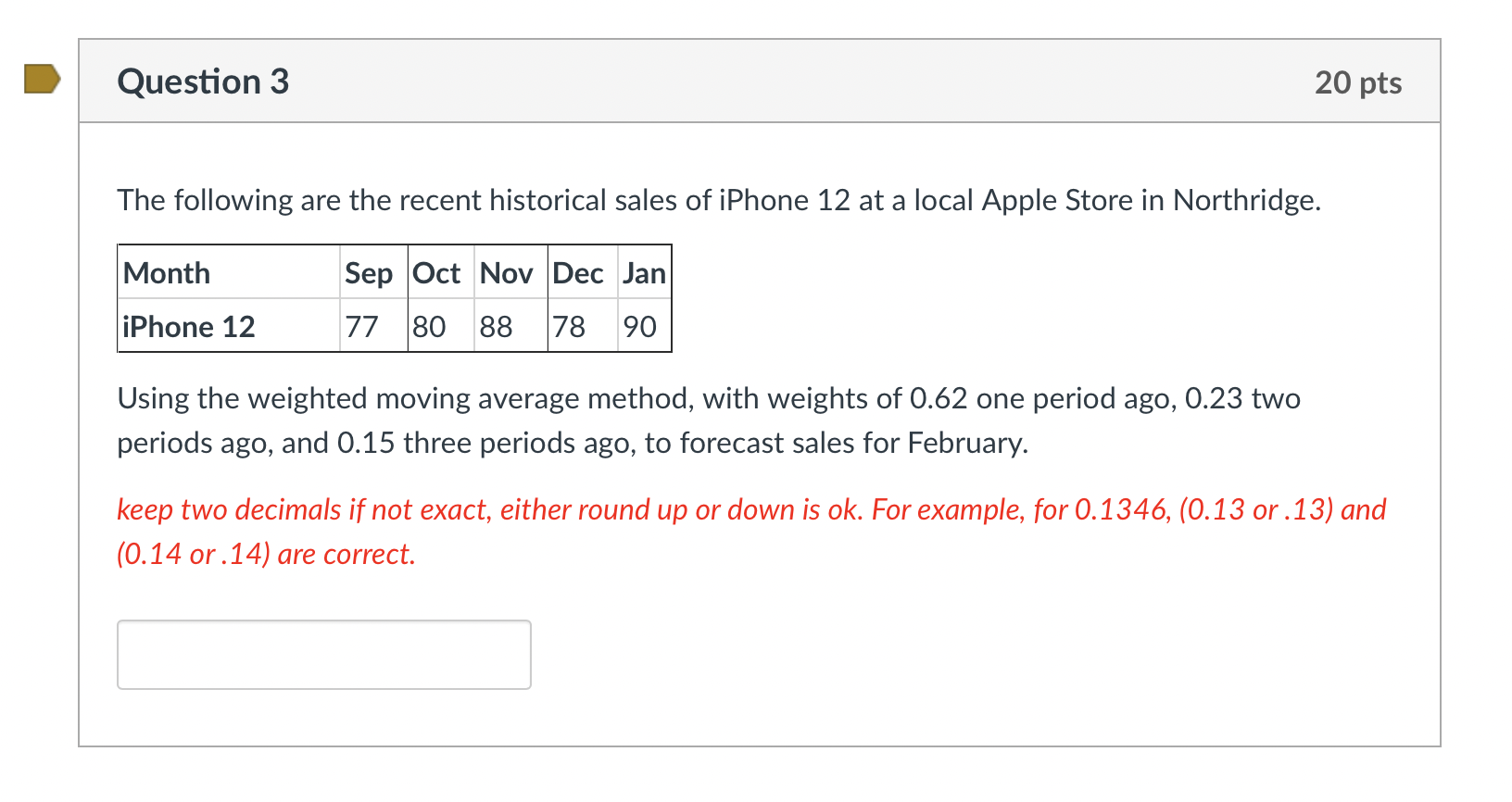Select the Jan column header
1512x802 pixels.
[x=644, y=273]
